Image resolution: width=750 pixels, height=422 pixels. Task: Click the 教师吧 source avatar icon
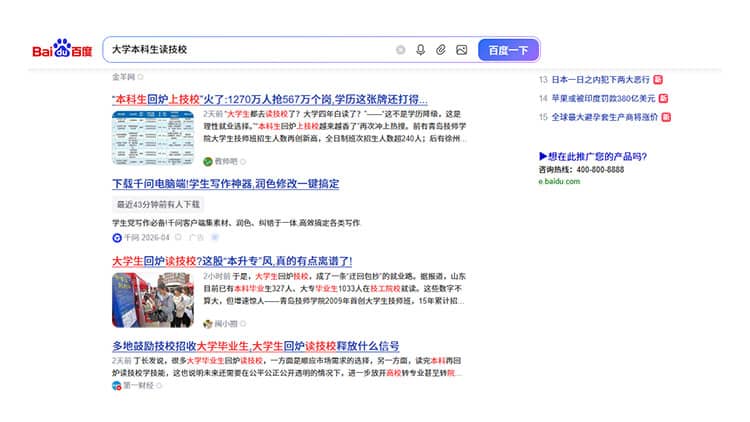point(208,161)
